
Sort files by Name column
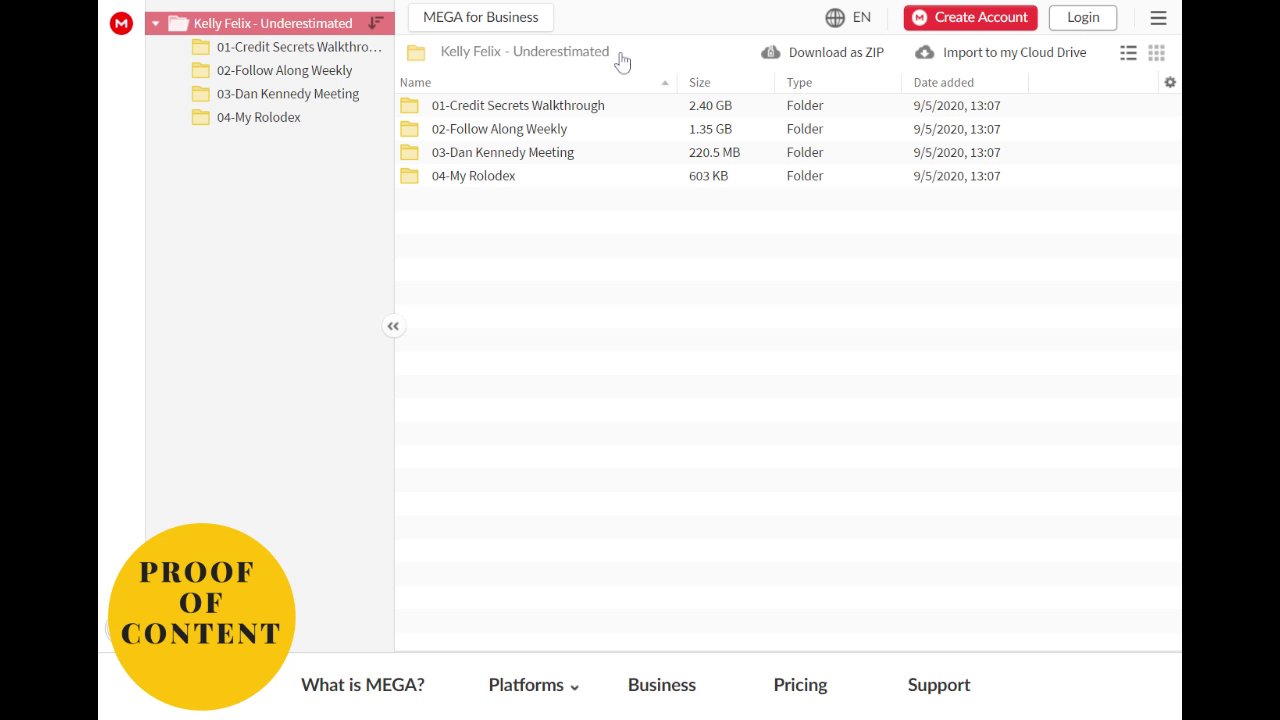(416, 82)
